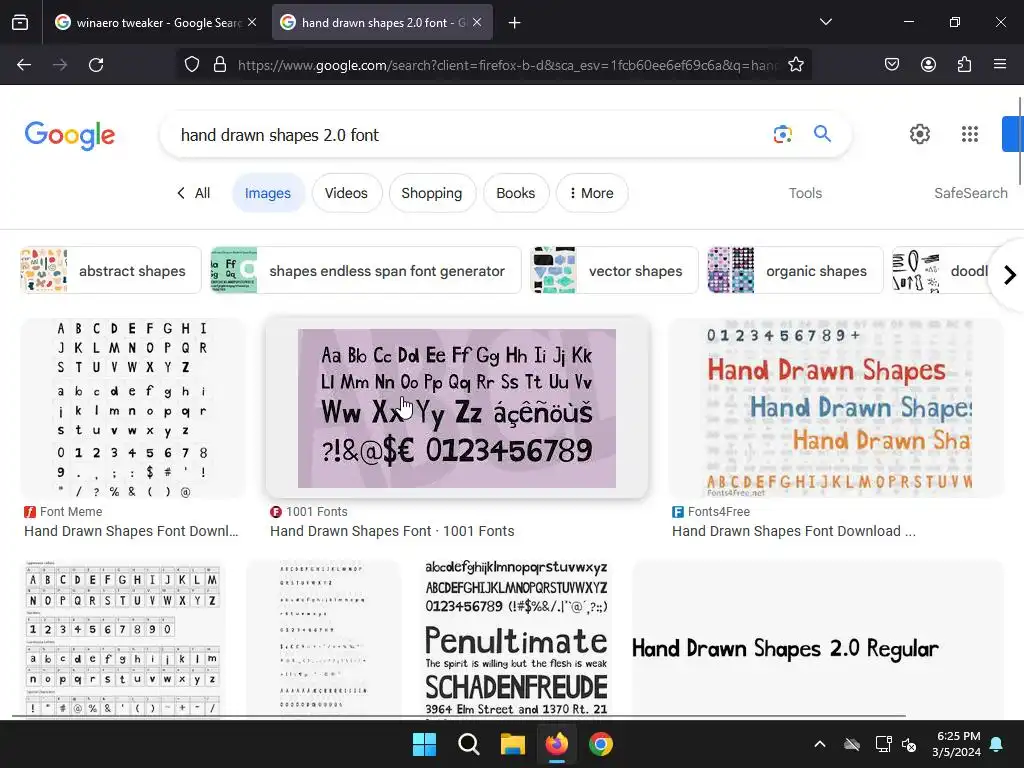Viewport: 1024px width, 768px height.
Task: Open tiny glyph chart image result
Action: 323,638
